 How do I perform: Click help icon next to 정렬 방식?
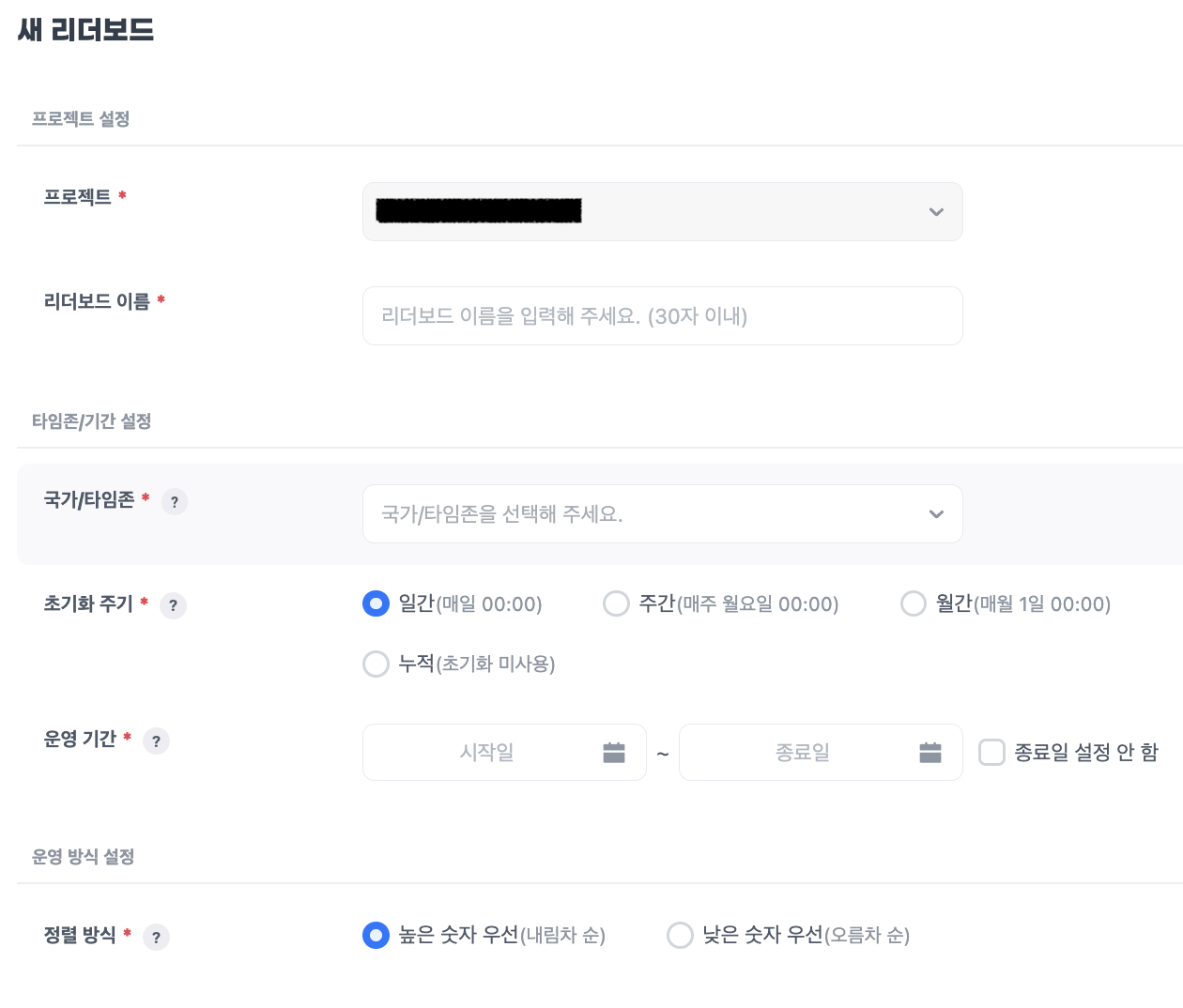pyautogui.click(x=156, y=937)
